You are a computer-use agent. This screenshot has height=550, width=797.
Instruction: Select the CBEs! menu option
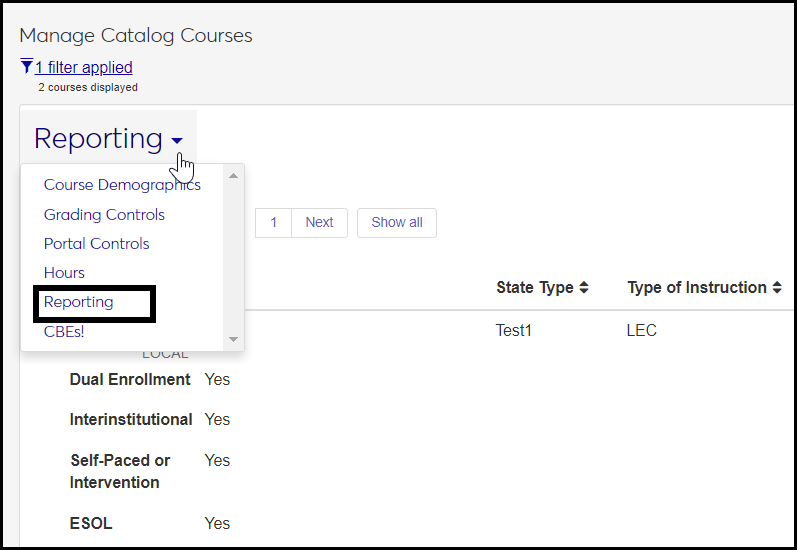pos(64,332)
